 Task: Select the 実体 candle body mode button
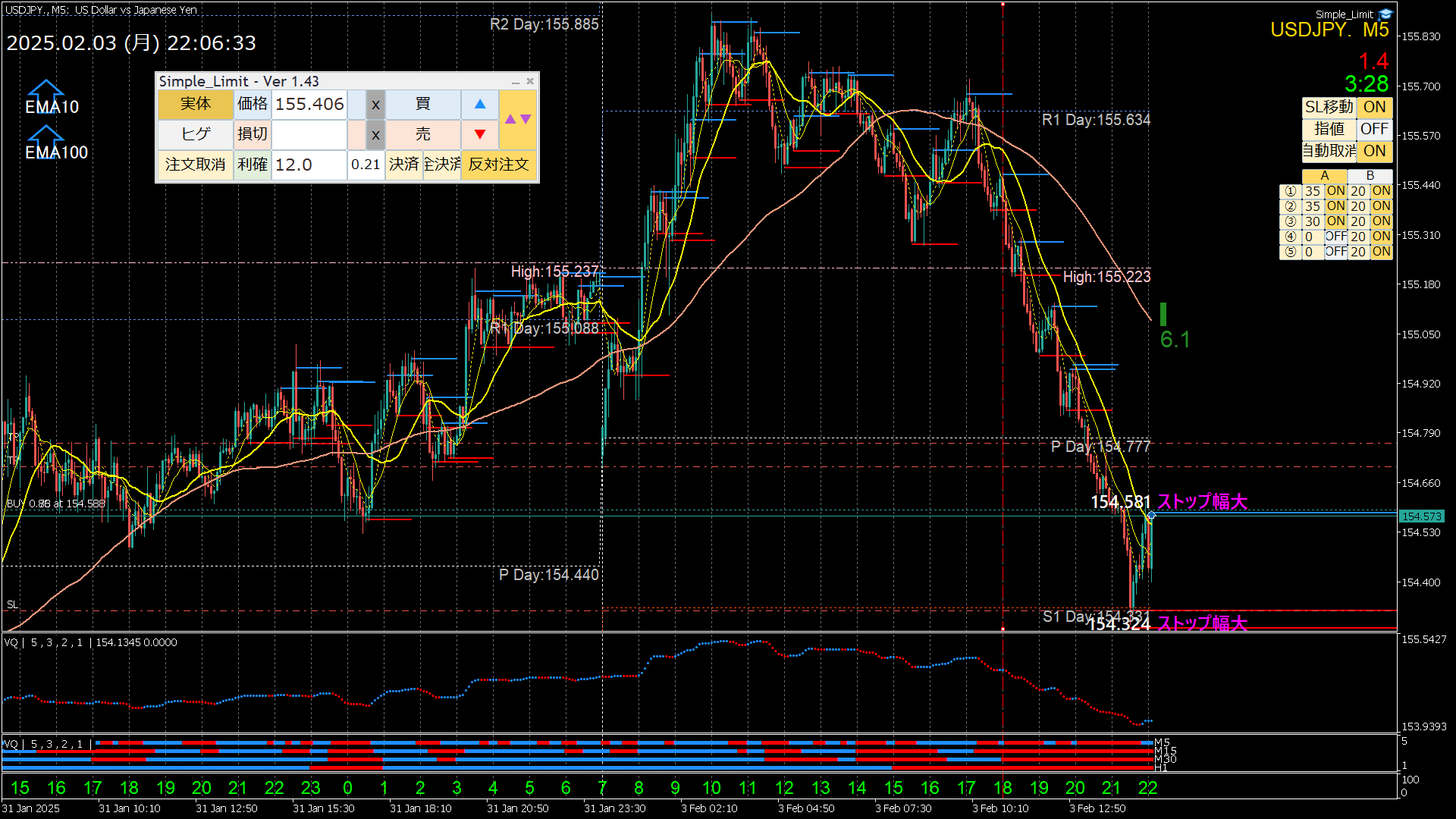pos(195,105)
